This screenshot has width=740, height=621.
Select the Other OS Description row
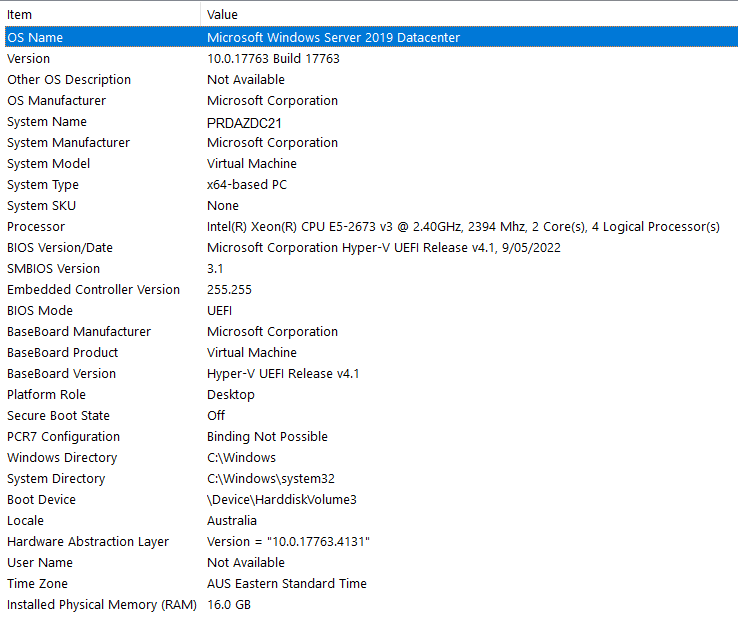pos(371,79)
